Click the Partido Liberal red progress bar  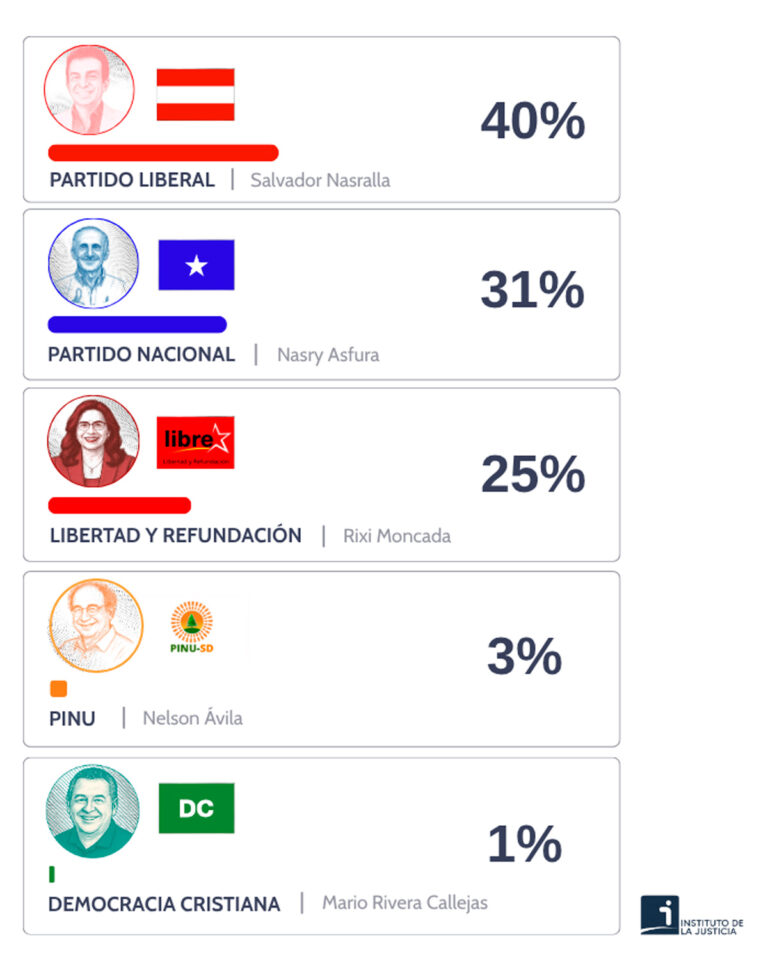pyautogui.click(x=163, y=153)
